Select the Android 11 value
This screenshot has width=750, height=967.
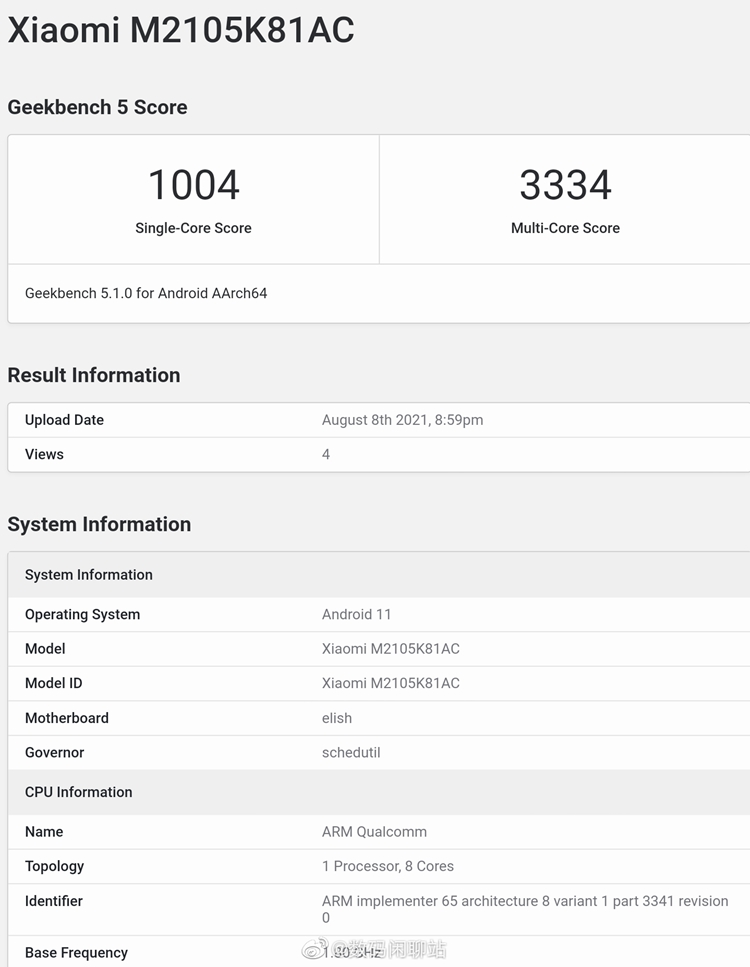tap(356, 614)
